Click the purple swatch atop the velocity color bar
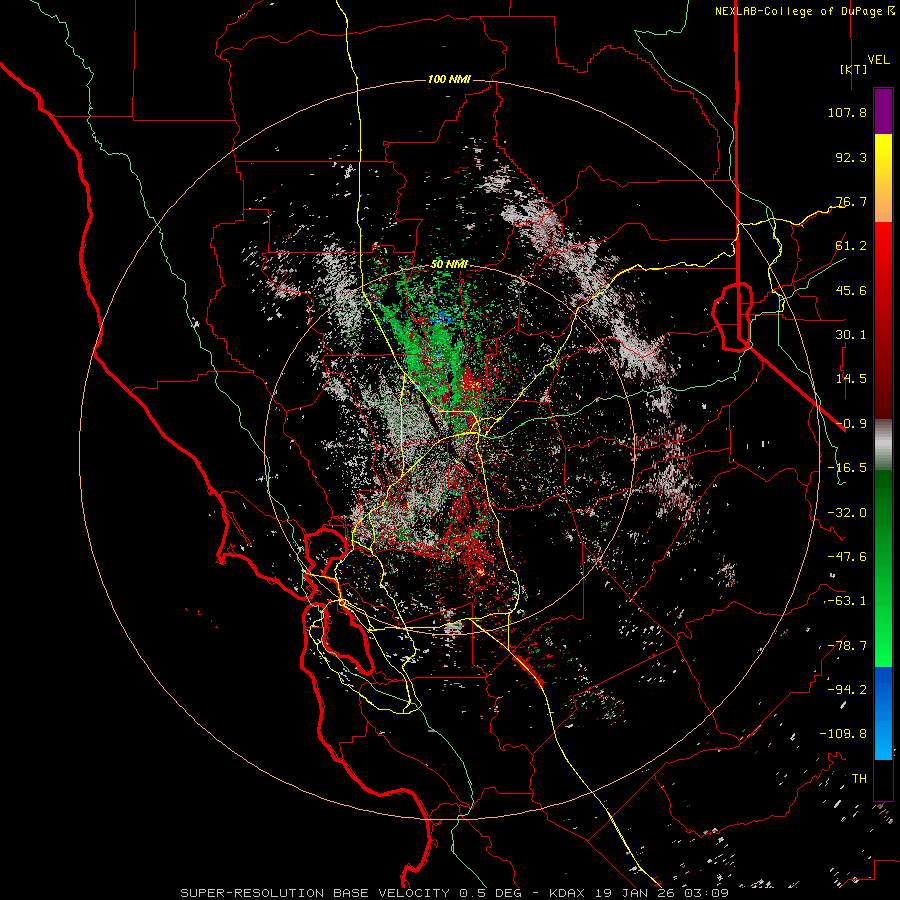Image resolution: width=900 pixels, height=900 pixels. (883, 111)
